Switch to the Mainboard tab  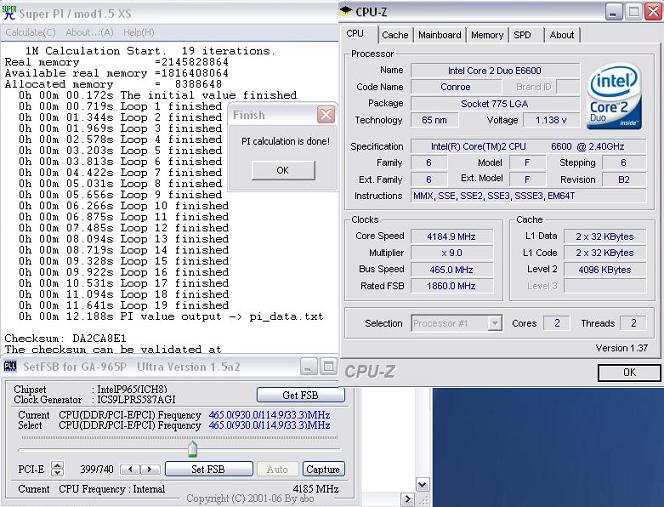[x=439, y=35]
